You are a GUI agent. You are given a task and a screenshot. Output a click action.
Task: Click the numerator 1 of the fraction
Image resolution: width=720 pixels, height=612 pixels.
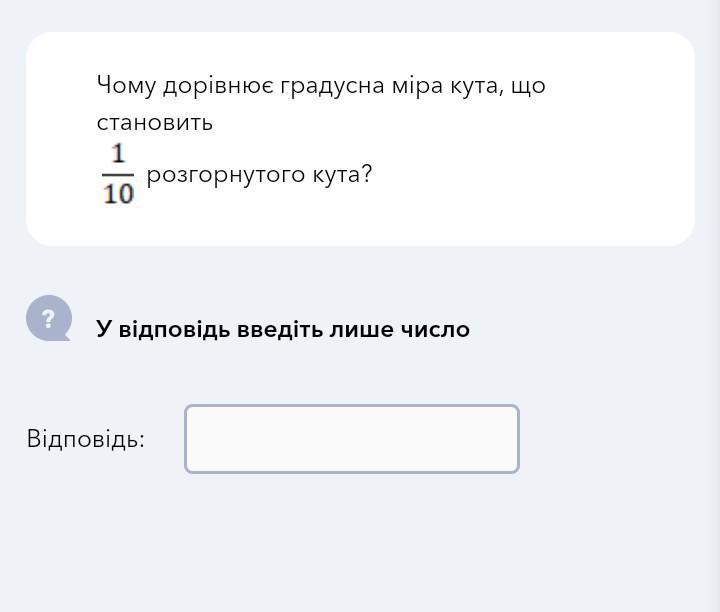coord(118,154)
